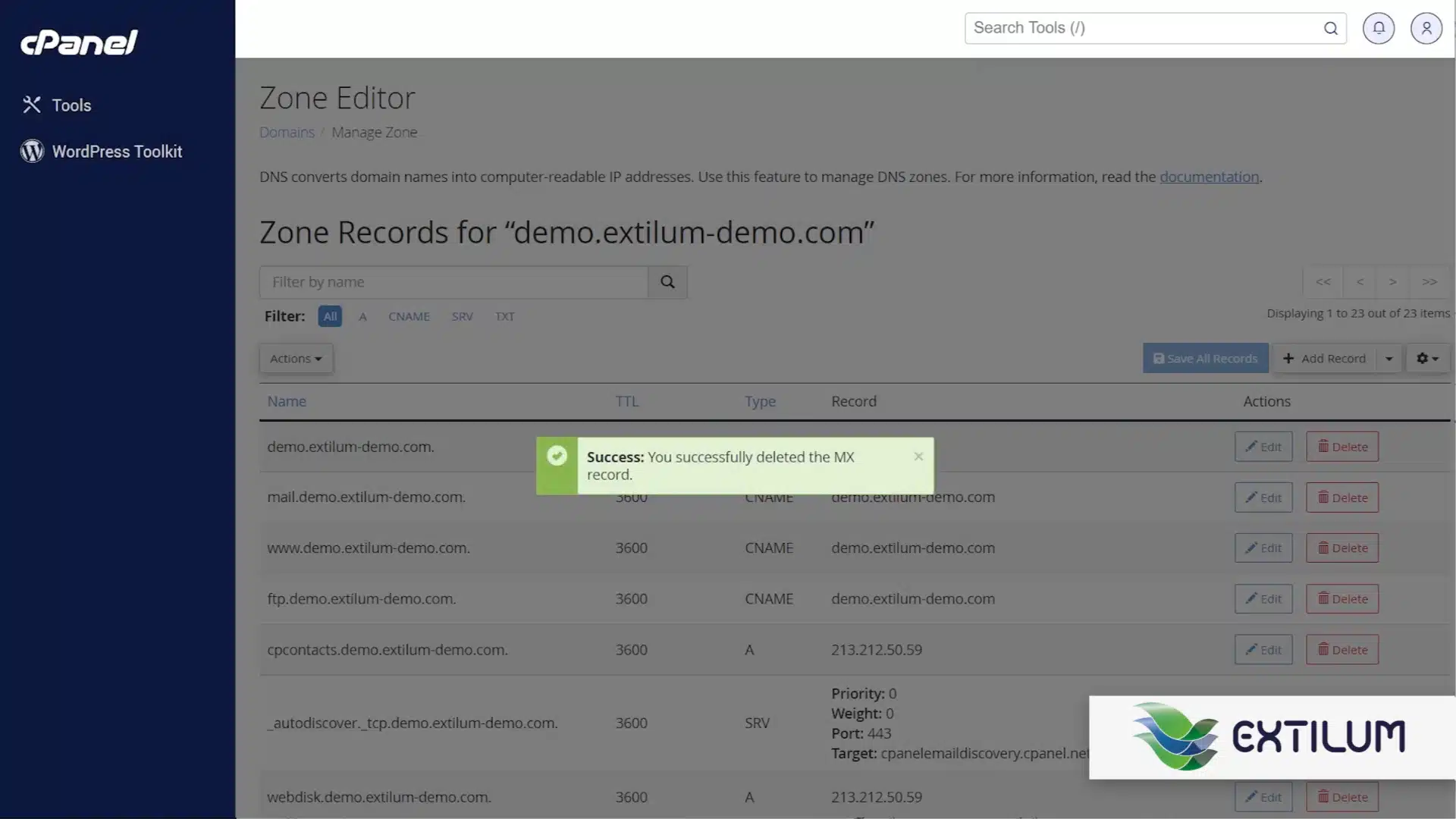The image size is (1456, 819).
Task: Go to previous page of records
Action: [1360, 282]
